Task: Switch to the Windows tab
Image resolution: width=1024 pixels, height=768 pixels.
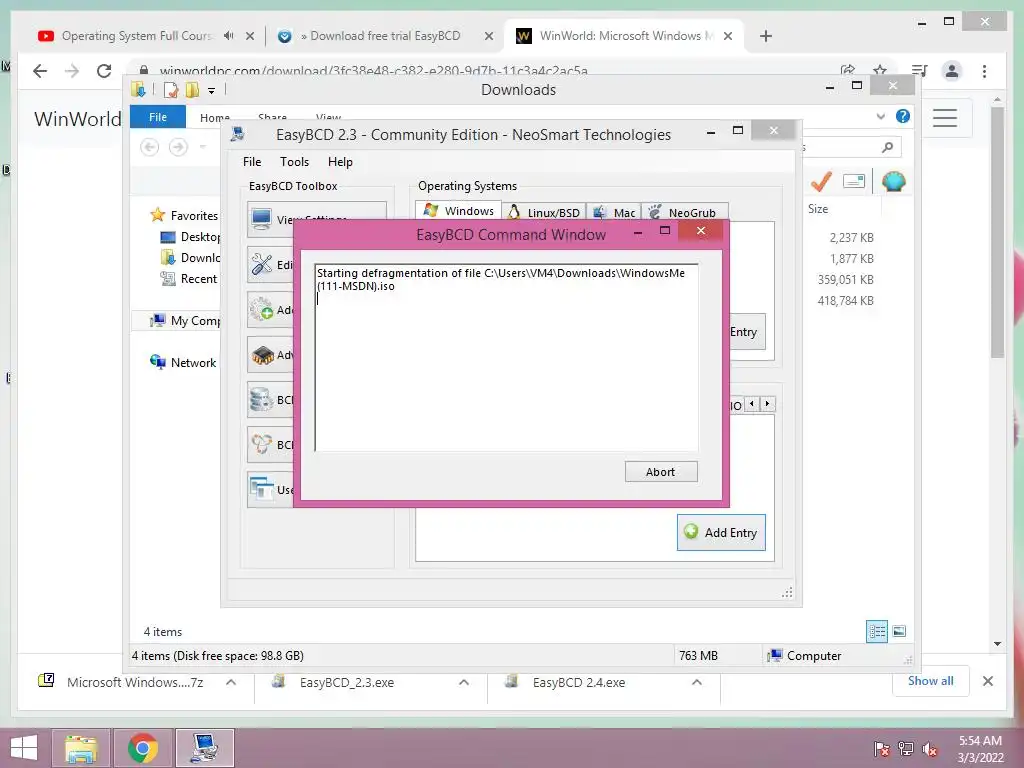Action: pos(458,211)
